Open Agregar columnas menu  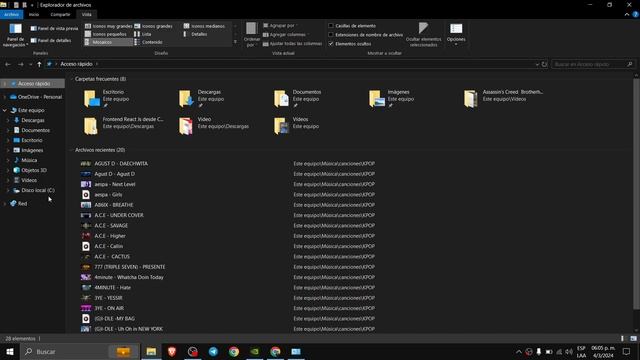pyautogui.click(x=287, y=35)
